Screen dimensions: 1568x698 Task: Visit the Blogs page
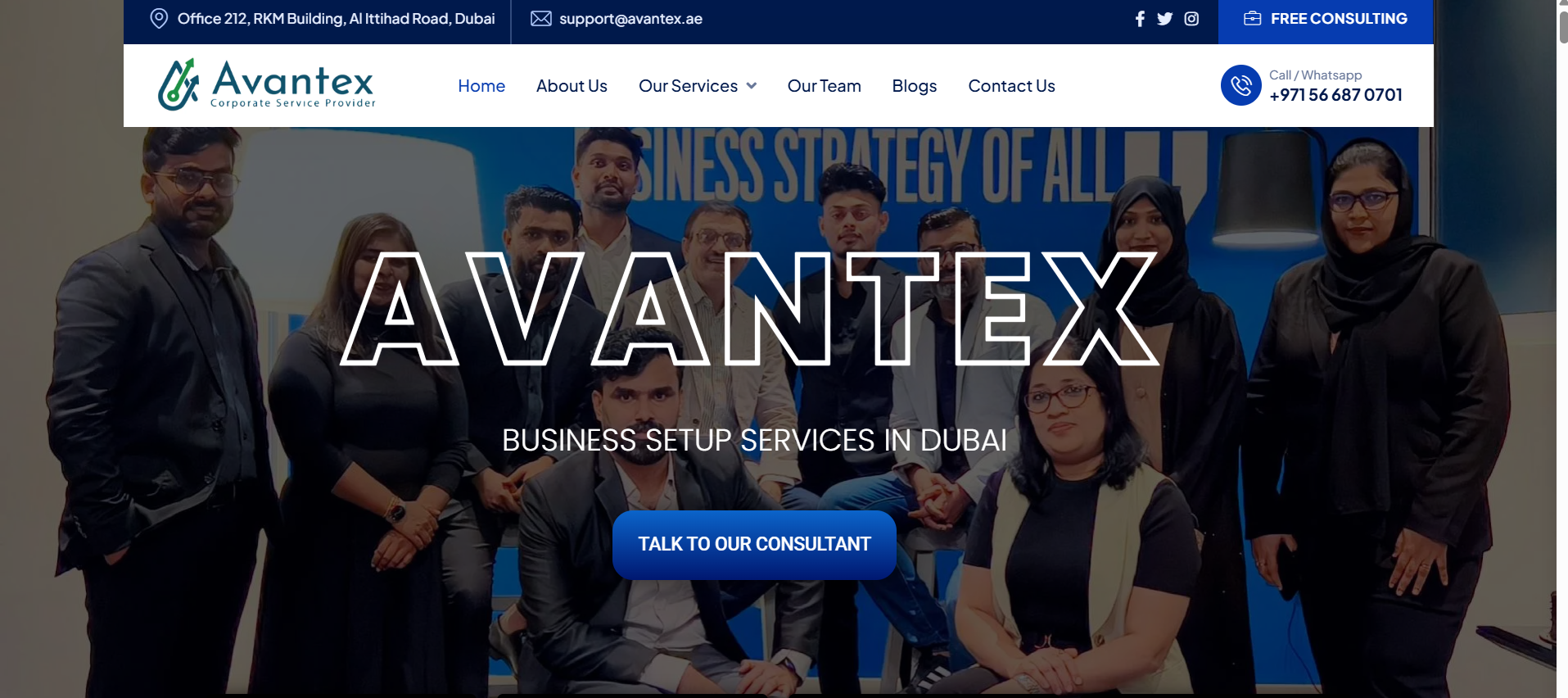pos(915,86)
